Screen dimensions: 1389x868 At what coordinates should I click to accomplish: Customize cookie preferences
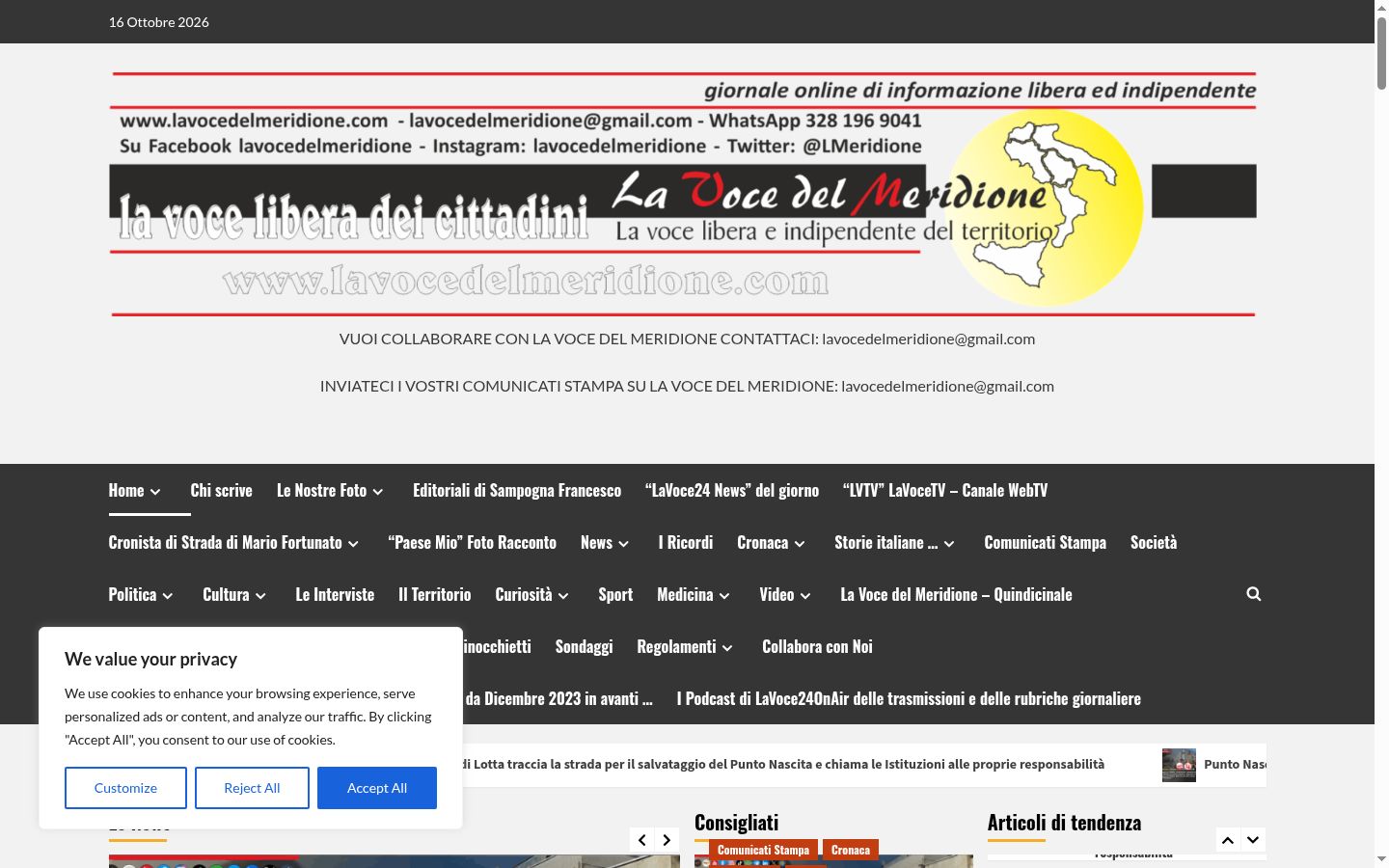click(x=125, y=788)
